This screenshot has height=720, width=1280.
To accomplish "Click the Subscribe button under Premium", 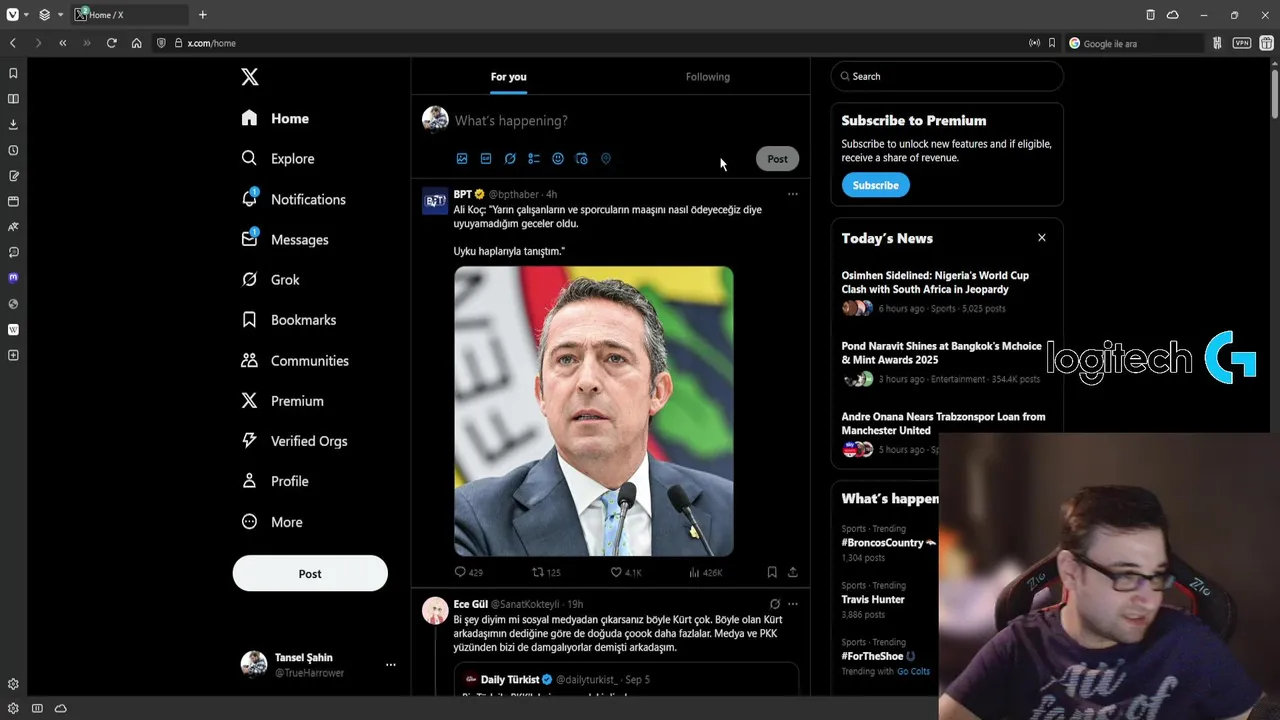I will pos(875,185).
